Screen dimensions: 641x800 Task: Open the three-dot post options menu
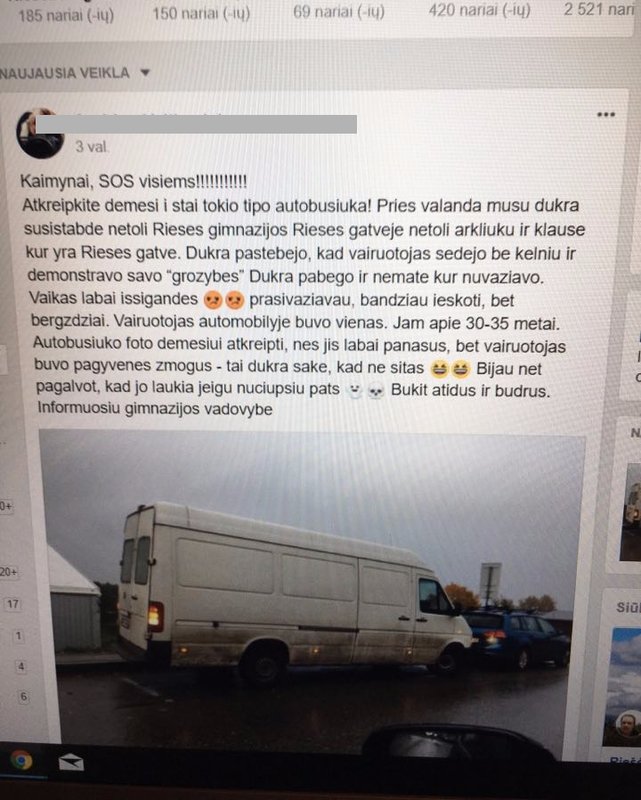pyautogui.click(x=606, y=114)
